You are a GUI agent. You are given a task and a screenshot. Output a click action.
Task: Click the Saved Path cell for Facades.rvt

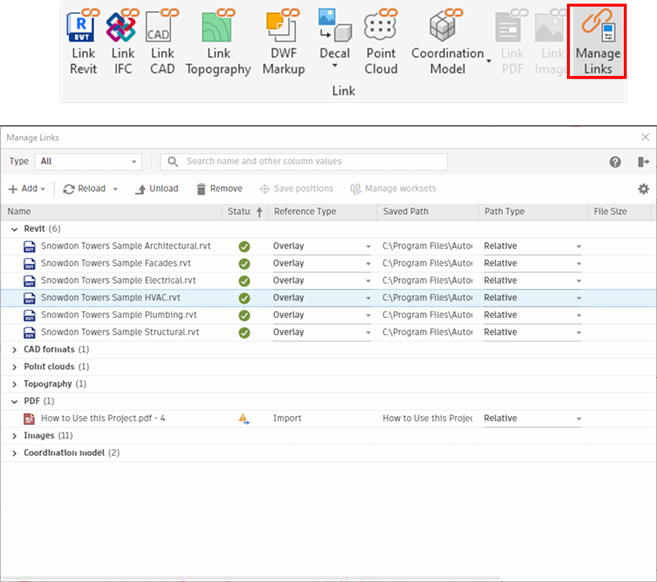[427, 264]
